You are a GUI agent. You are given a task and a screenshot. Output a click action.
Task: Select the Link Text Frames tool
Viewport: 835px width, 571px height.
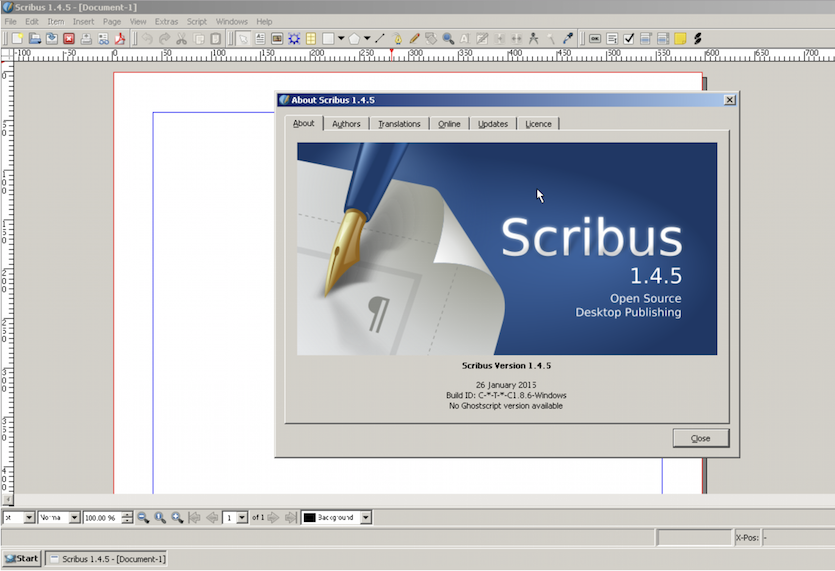click(499, 38)
